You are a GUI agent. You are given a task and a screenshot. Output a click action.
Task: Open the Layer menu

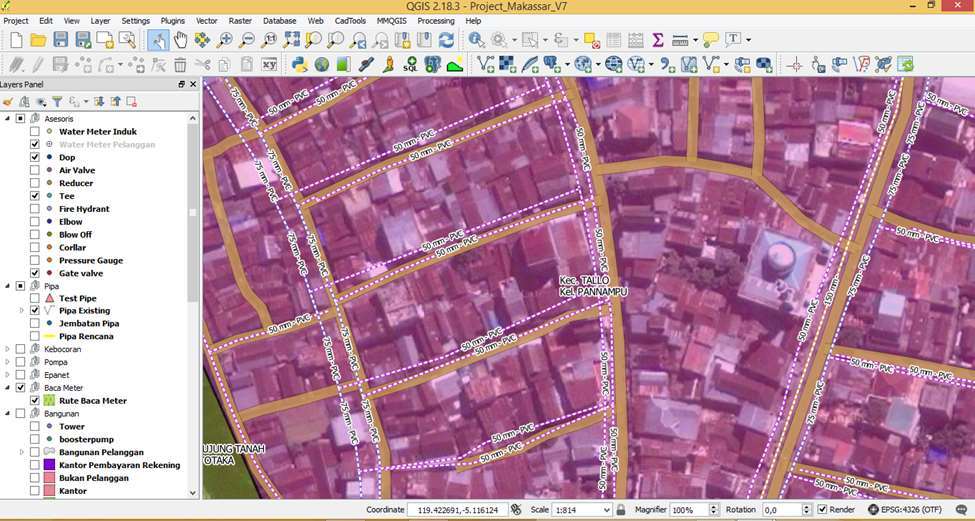pos(100,21)
